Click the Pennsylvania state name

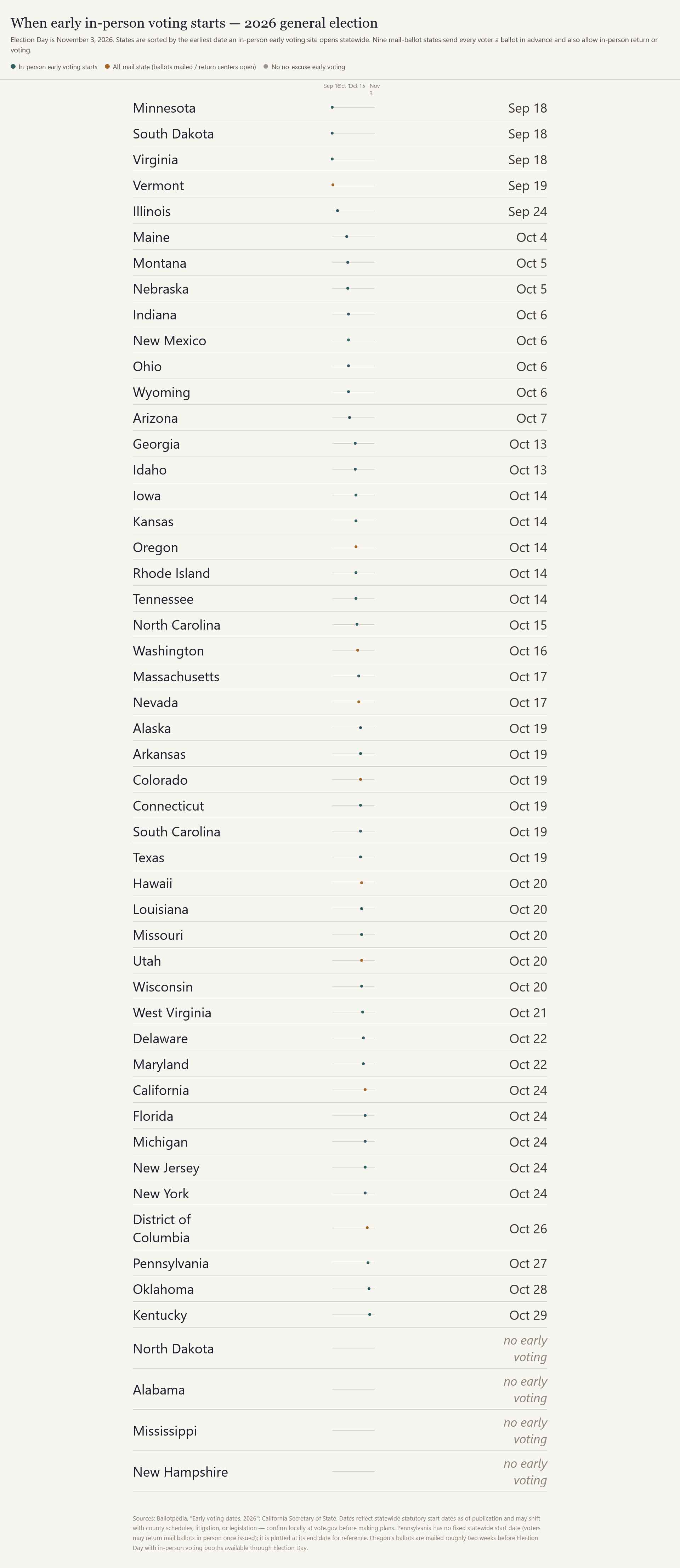[171, 1263]
